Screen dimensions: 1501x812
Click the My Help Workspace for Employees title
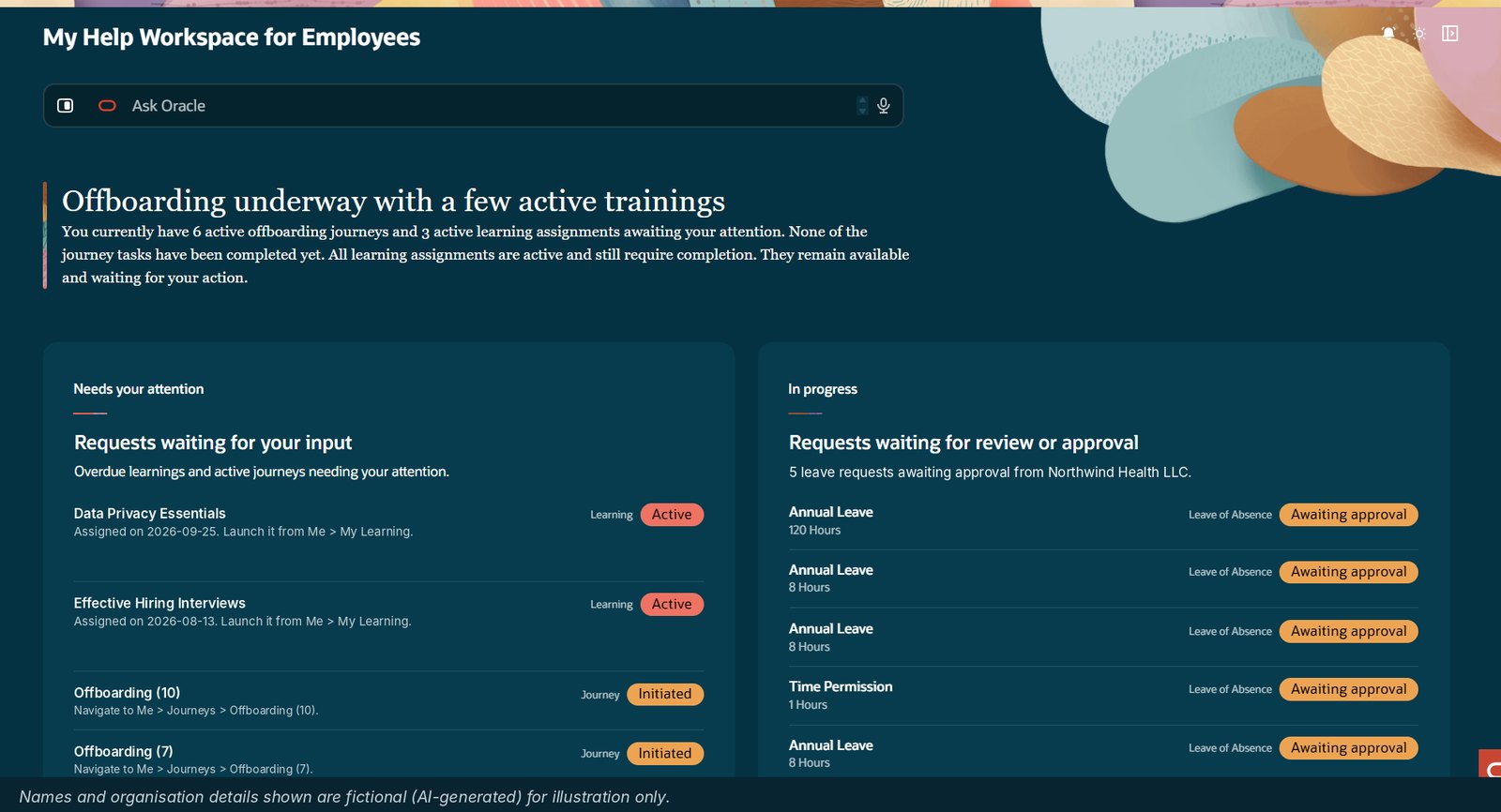click(x=232, y=38)
